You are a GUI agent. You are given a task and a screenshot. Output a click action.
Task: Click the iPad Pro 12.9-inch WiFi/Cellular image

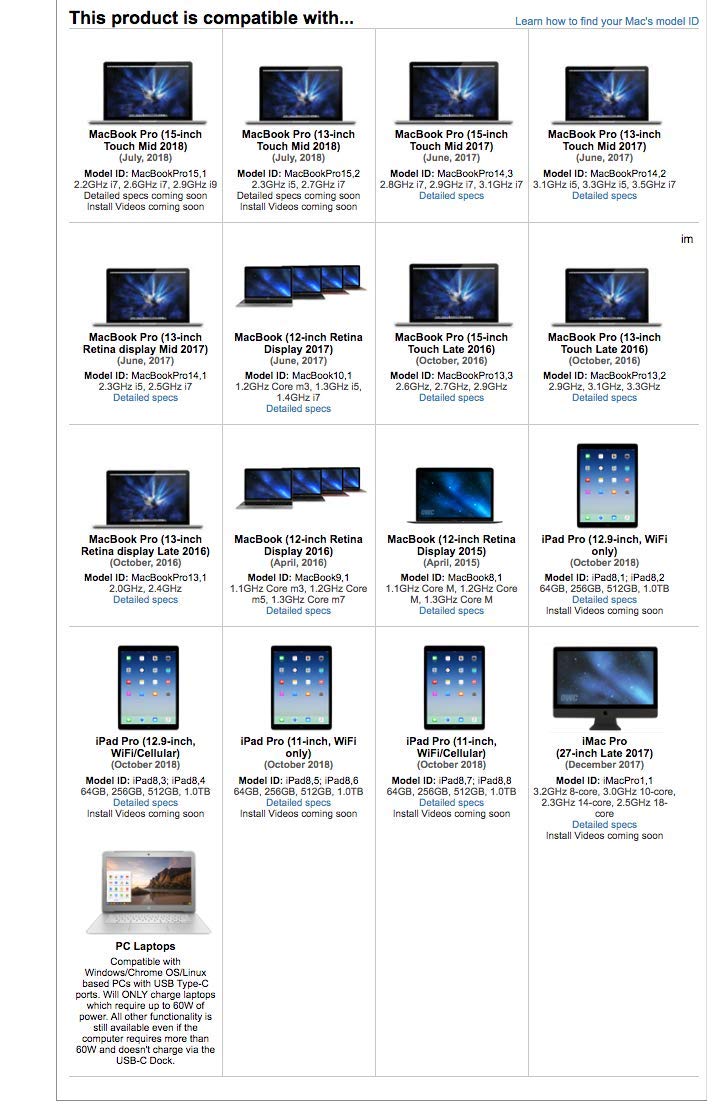click(x=148, y=688)
